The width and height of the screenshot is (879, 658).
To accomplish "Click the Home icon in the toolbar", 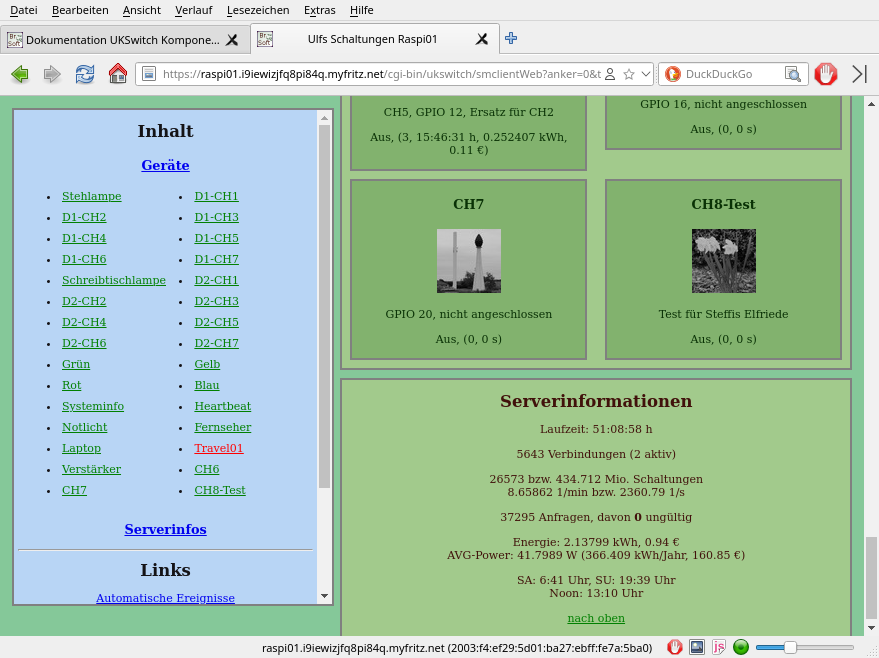I will (117, 74).
